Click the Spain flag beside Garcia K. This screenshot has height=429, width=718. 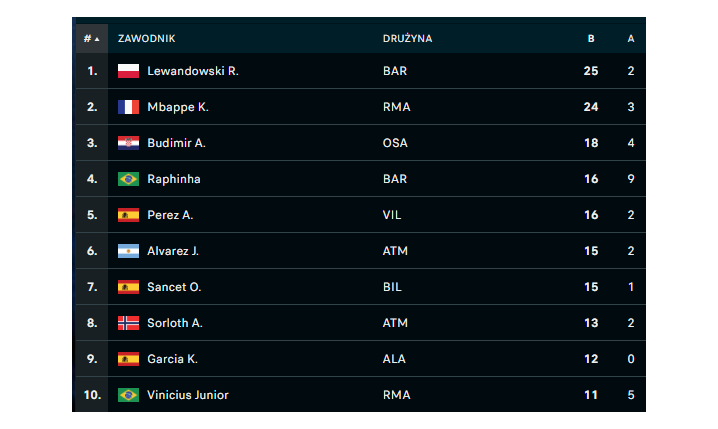pyautogui.click(x=128, y=359)
